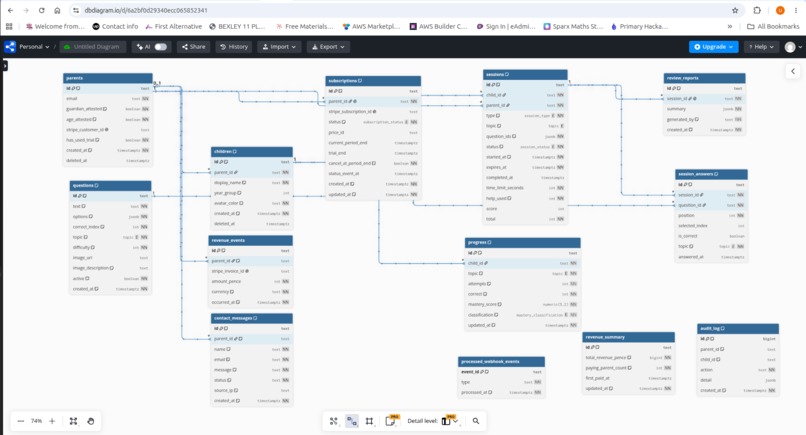Open the First Alternative bookmark
This screenshot has height=435, width=806.
pos(174,26)
